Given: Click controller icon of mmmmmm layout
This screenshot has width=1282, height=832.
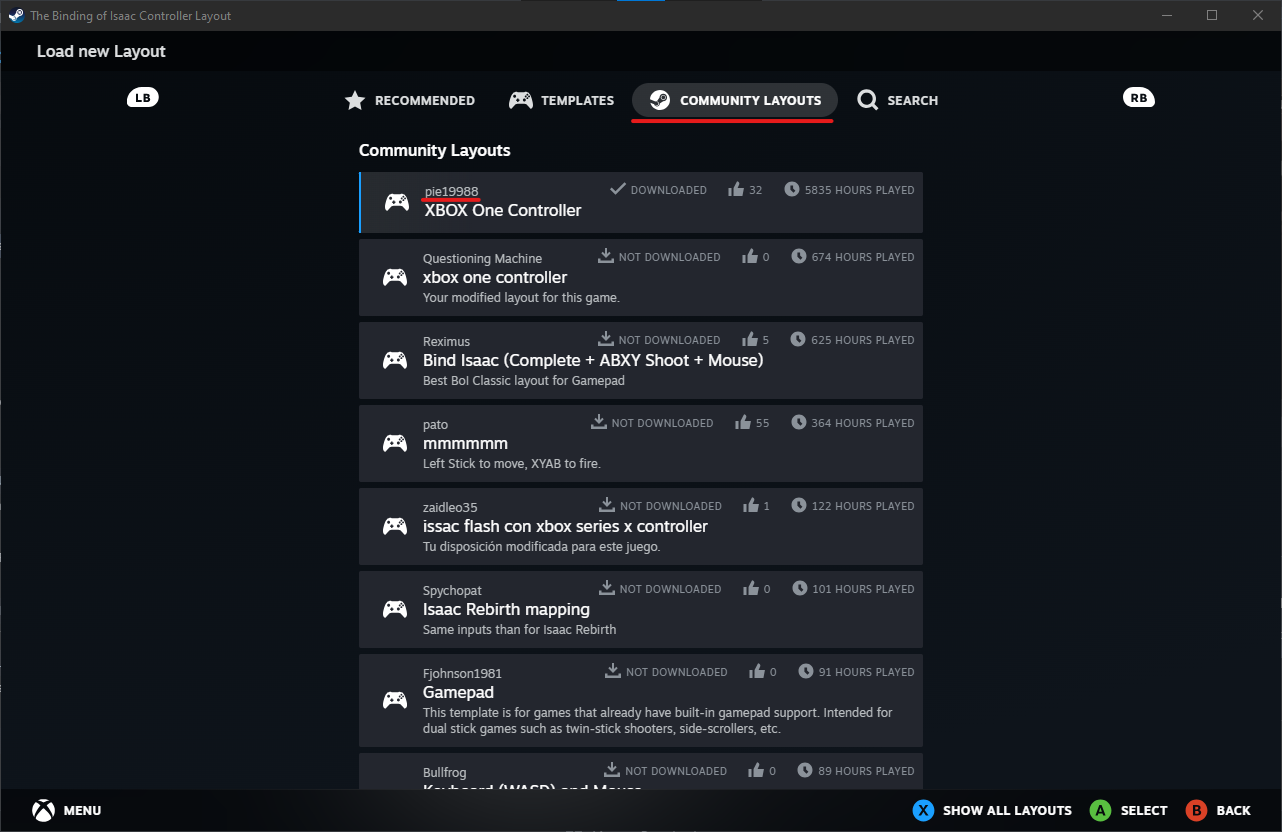Looking at the screenshot, I should (395, 444).
